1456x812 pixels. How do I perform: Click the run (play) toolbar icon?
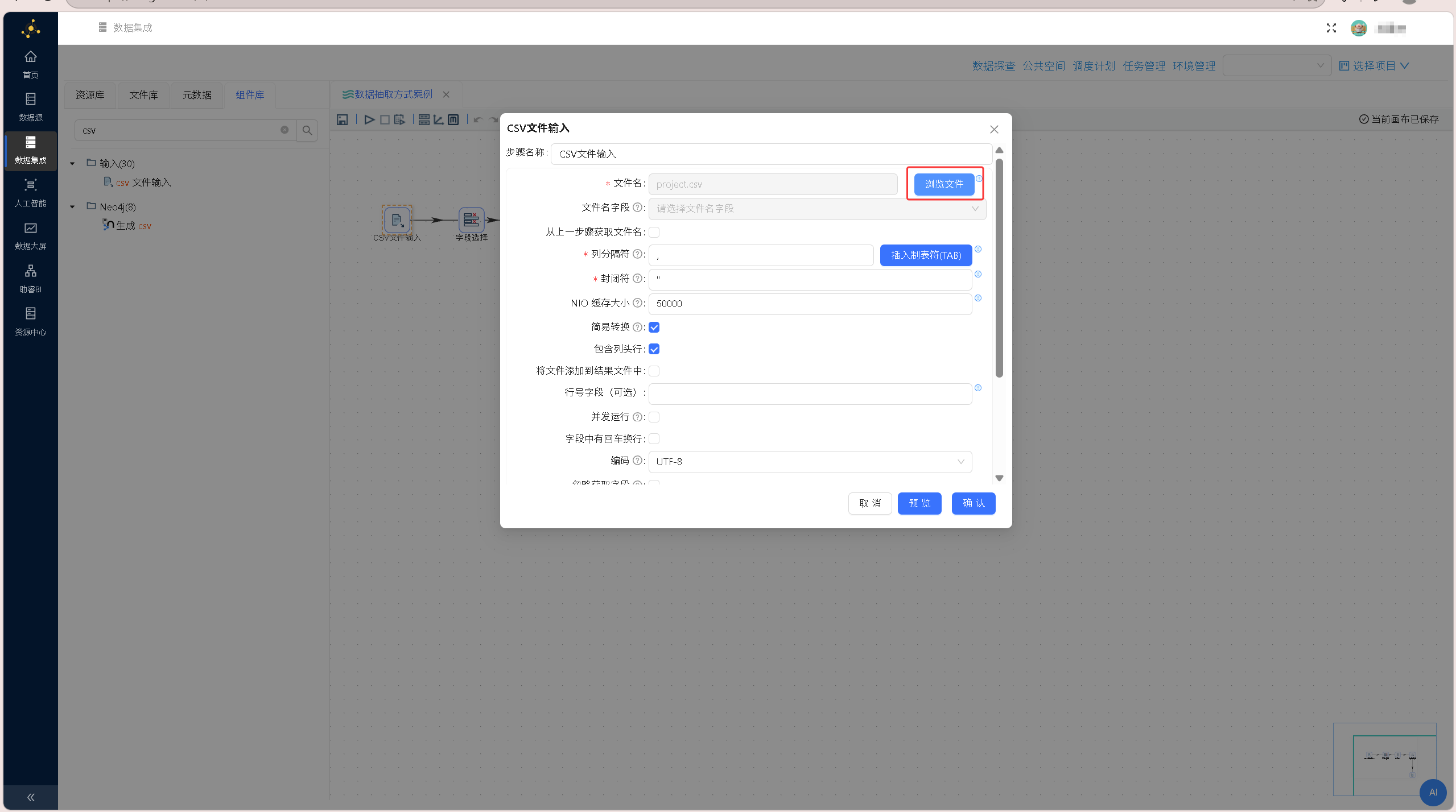pos(369,119)
